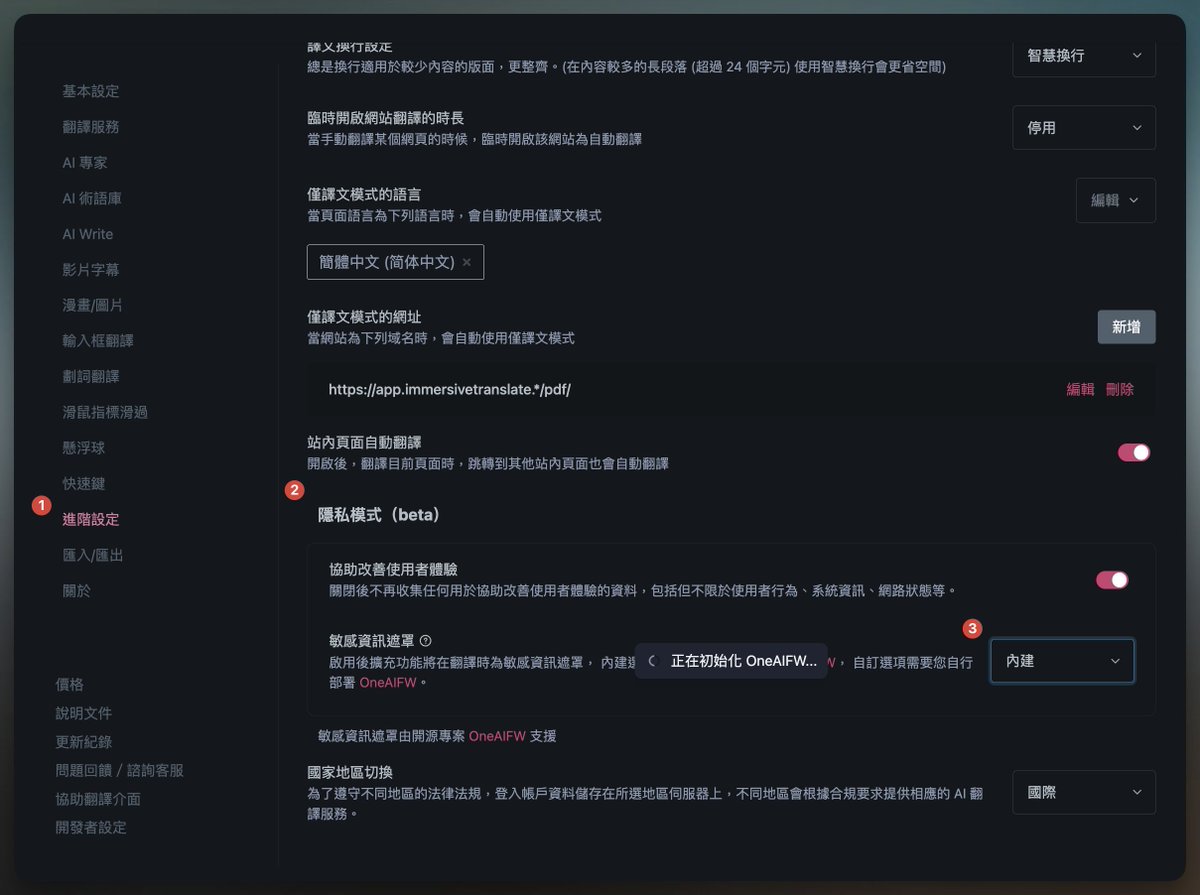Image resolution: width=1200 pixels, height=895 pixels.
Task: Open the 說明文件 link
Action: pyautogui.click(x=83, y=714)
